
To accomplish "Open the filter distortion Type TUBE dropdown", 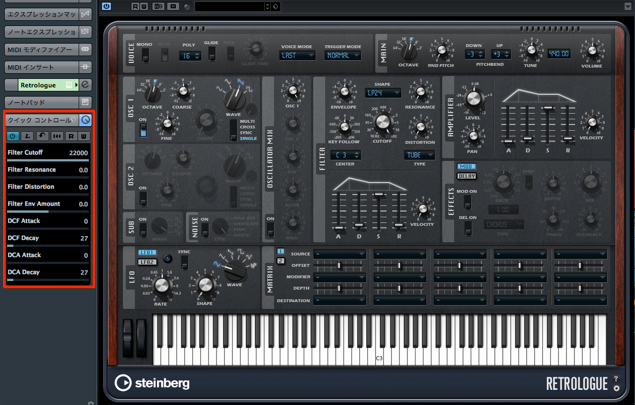I will click(x=419, y=155).
